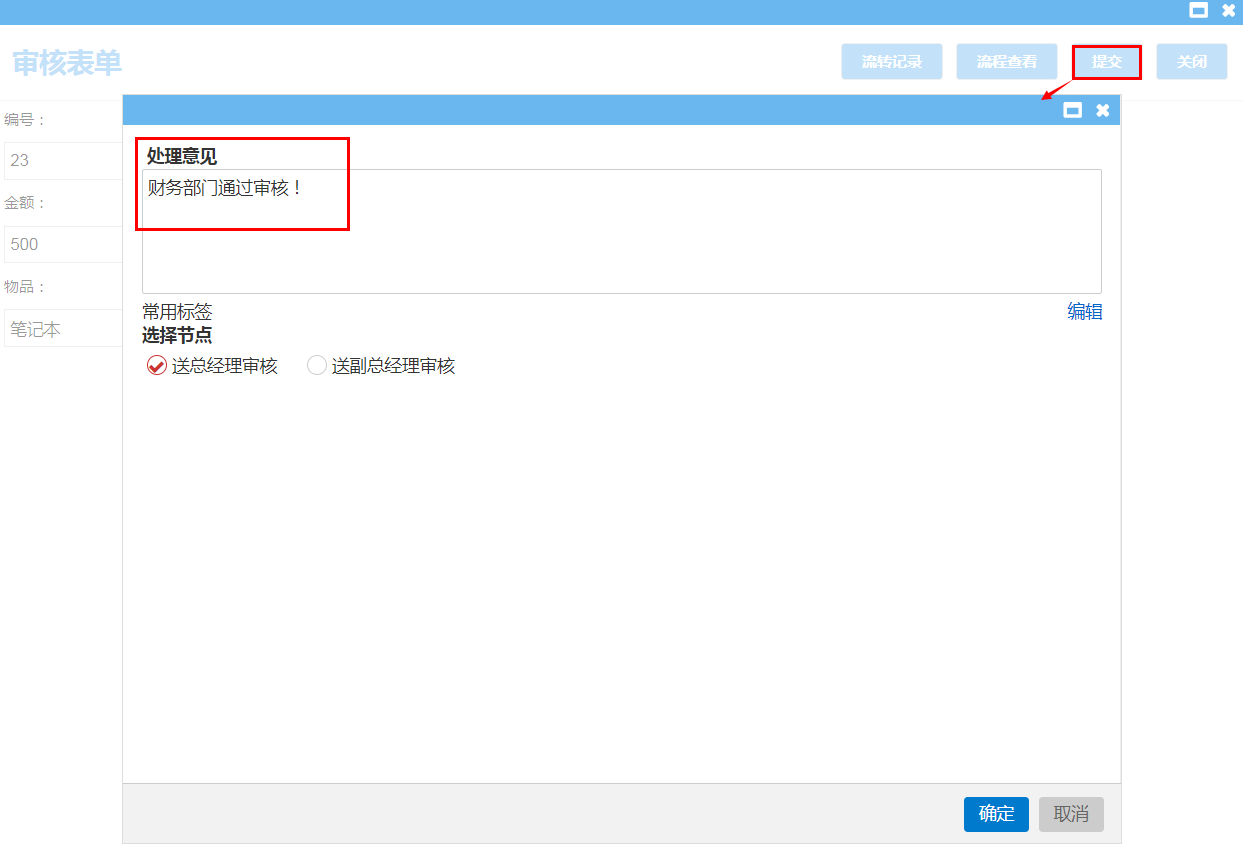
Task: Close the outer 审核表单 window with X
Action: coord(1228,11)
